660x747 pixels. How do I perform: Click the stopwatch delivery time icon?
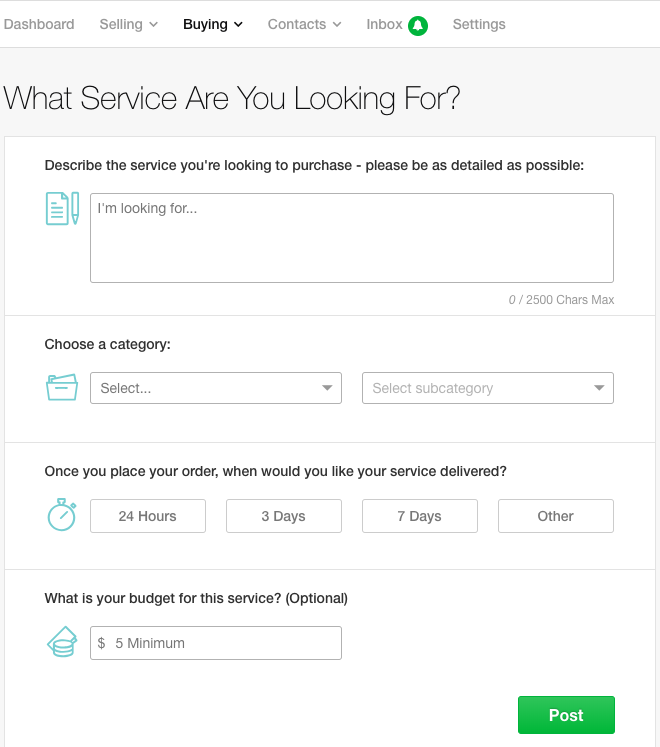click(x=62, y=515)
